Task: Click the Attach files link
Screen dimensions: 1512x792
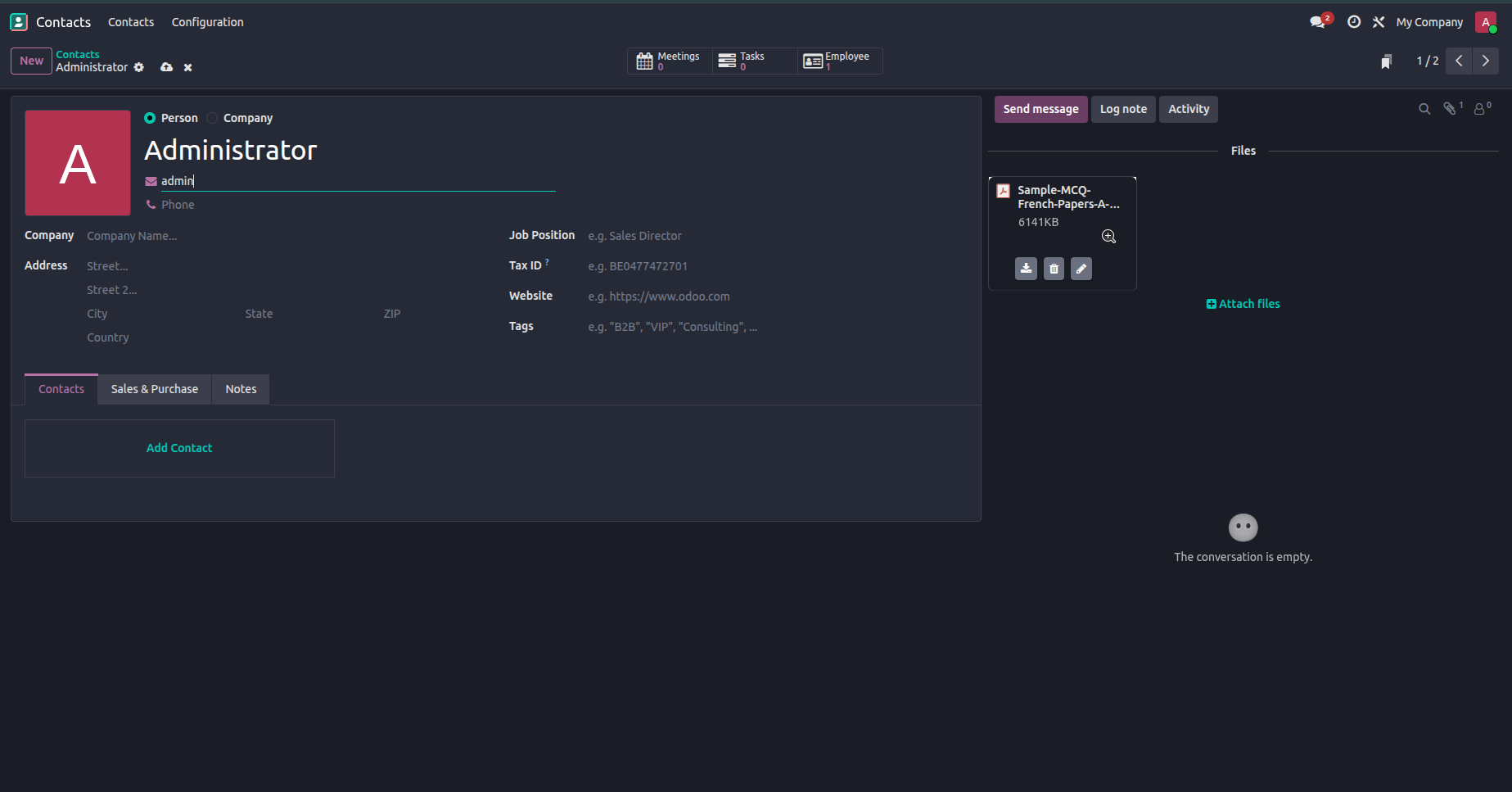Action: [x=1243, y=304]
